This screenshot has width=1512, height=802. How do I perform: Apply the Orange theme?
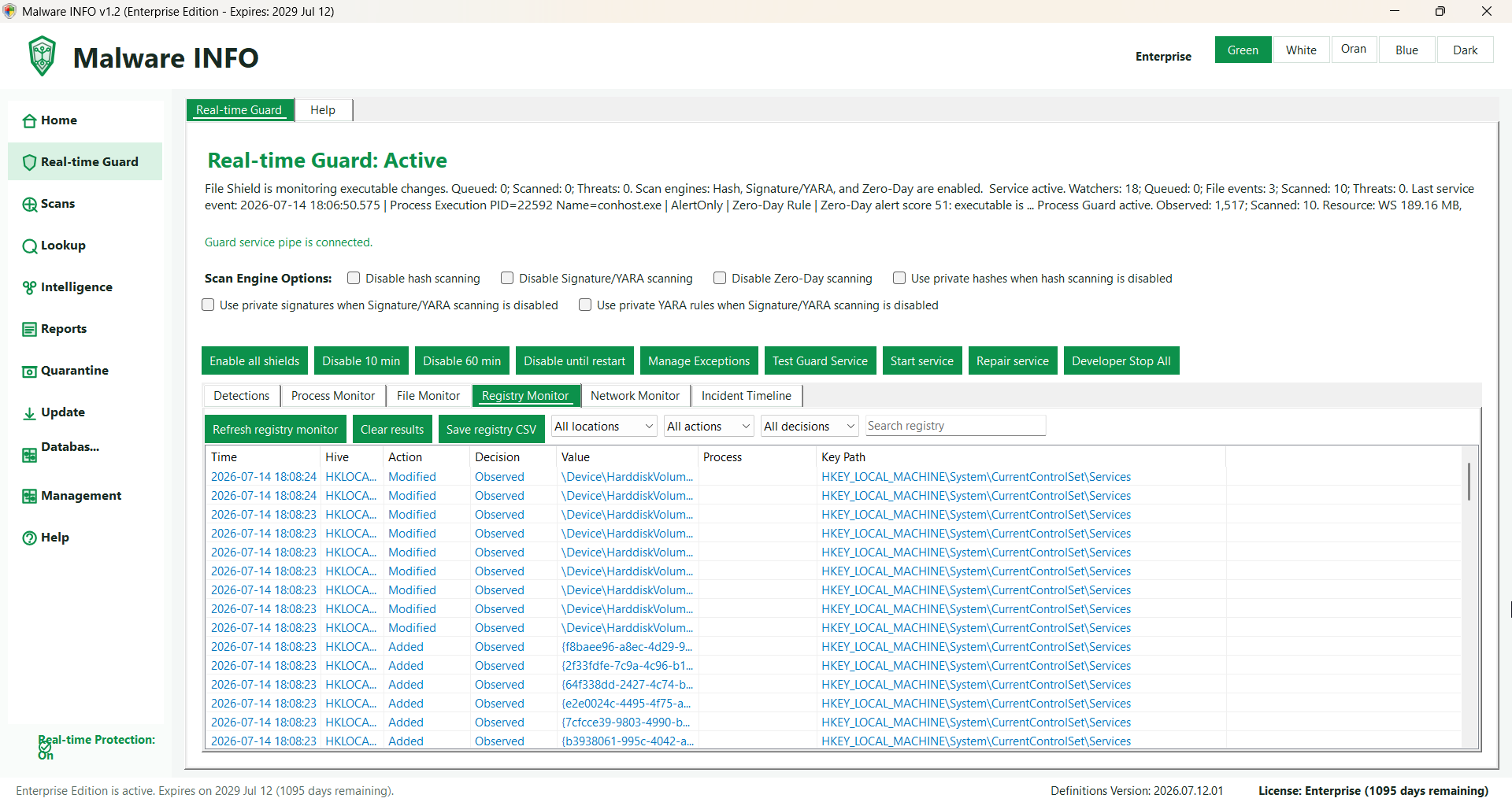point(1354,49)
